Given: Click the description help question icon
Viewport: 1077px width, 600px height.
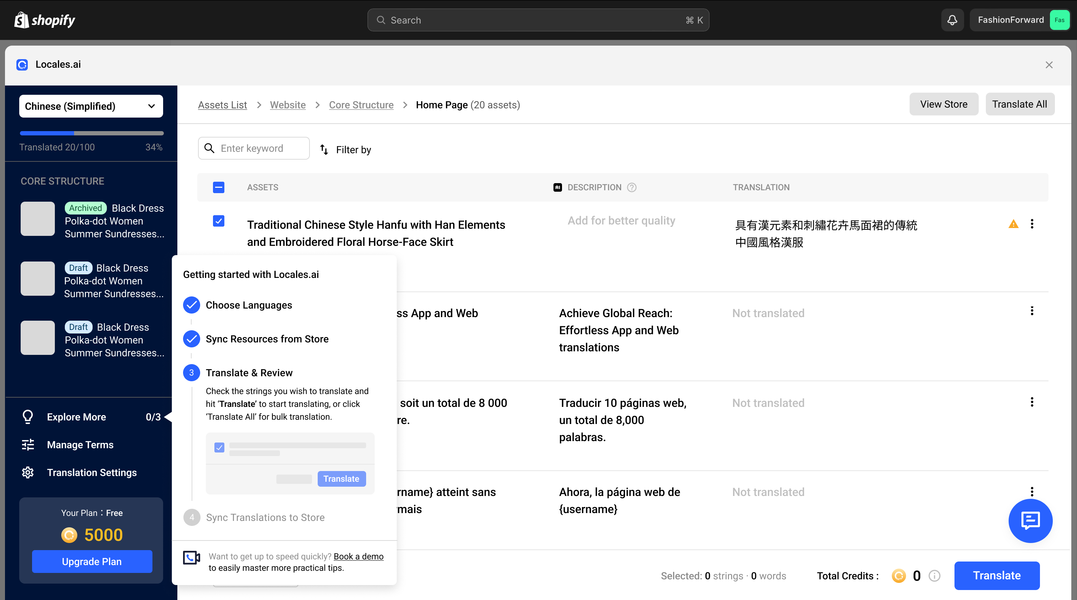Looking at the screenshot, I should (x=631, y=187).
